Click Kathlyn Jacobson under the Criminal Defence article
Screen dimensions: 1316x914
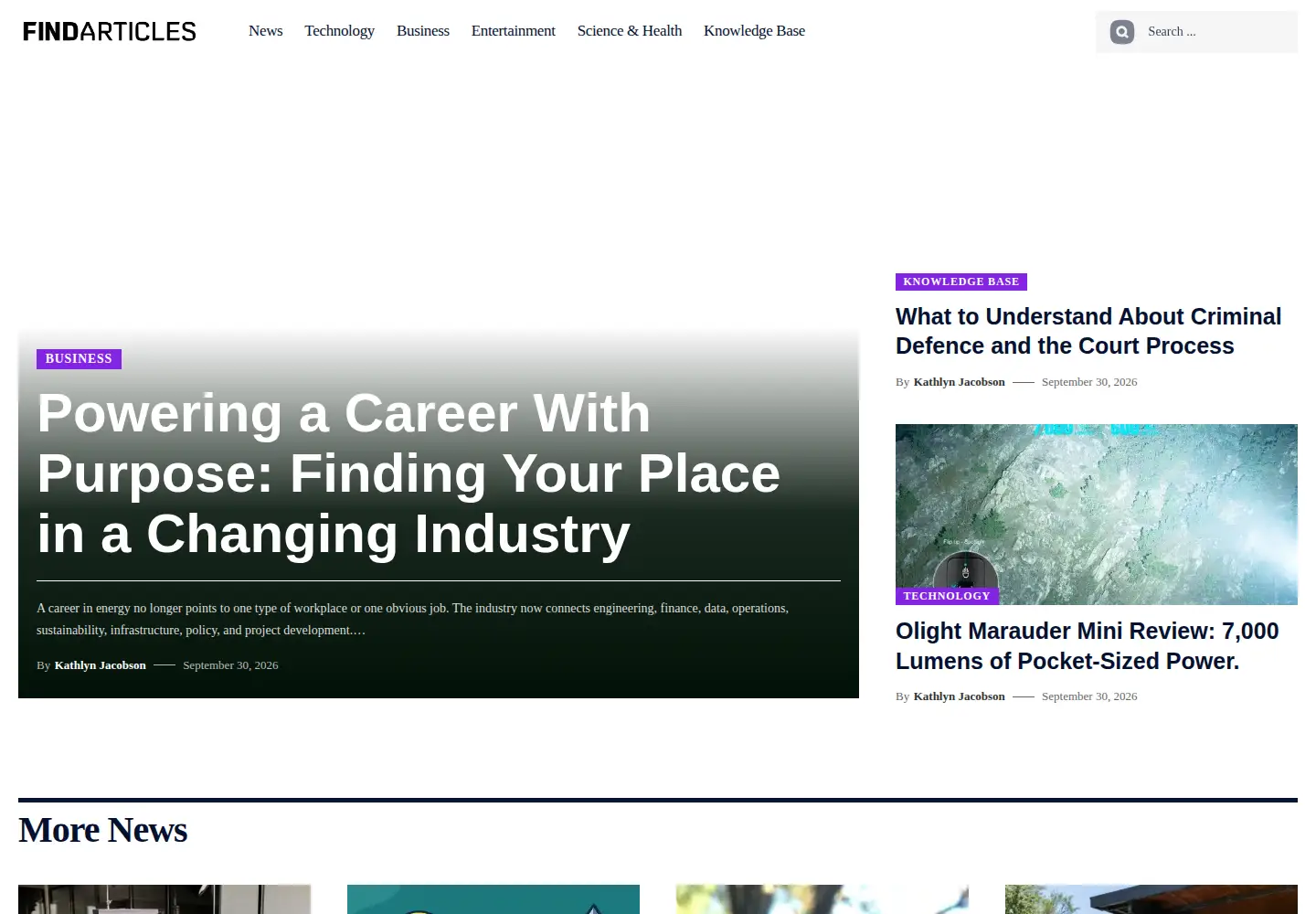click(959, 382)
